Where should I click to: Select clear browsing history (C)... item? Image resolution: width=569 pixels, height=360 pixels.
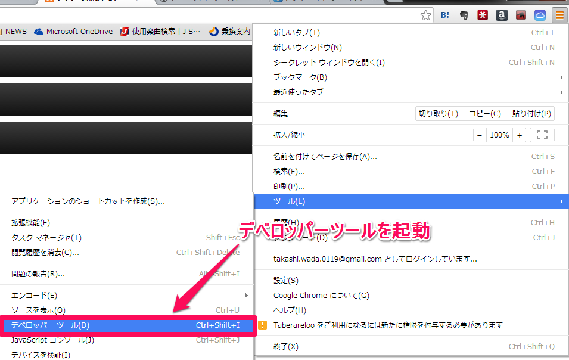click(x=126, y=252)
